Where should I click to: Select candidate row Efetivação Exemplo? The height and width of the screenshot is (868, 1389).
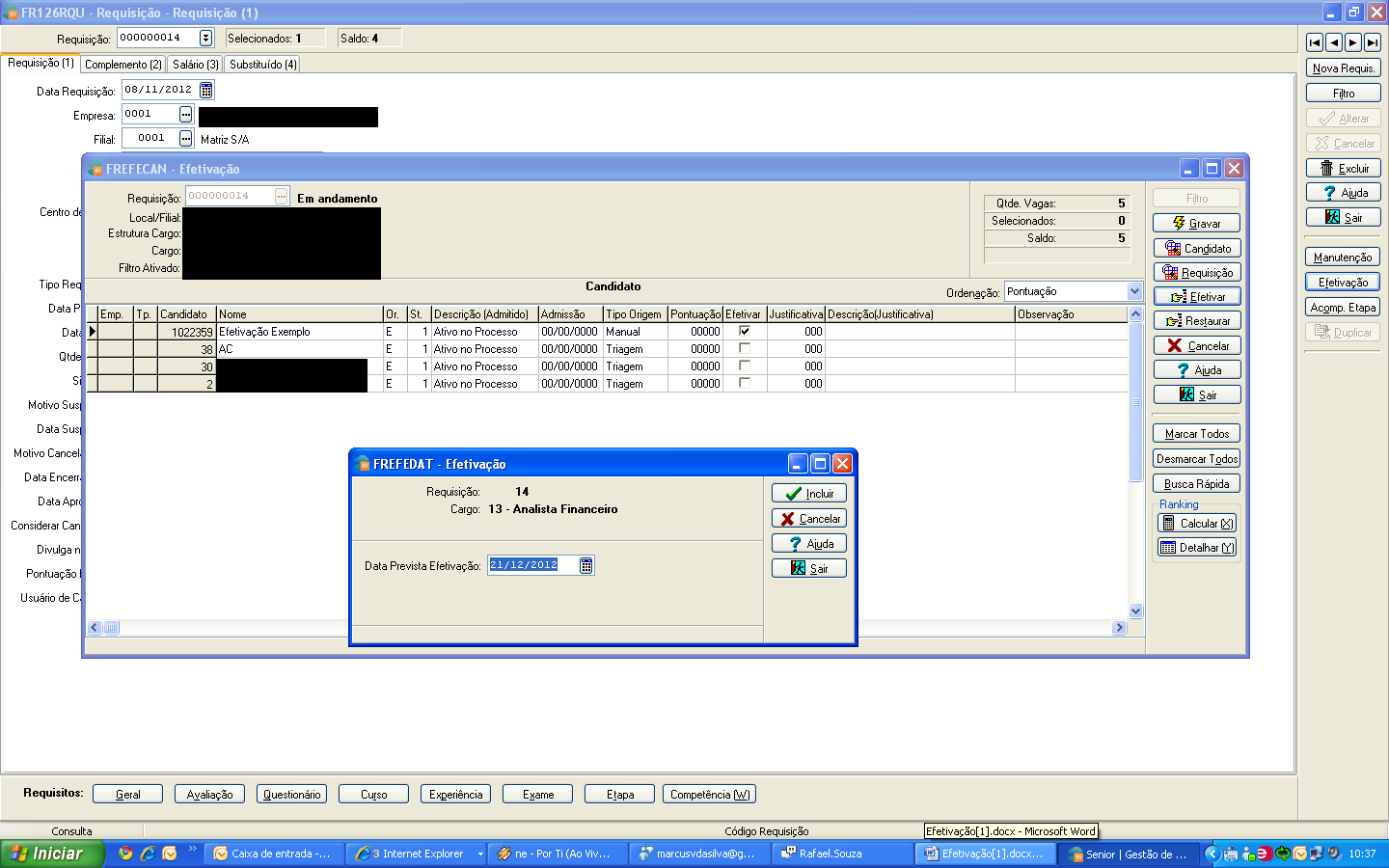click(x=608, y=331)
